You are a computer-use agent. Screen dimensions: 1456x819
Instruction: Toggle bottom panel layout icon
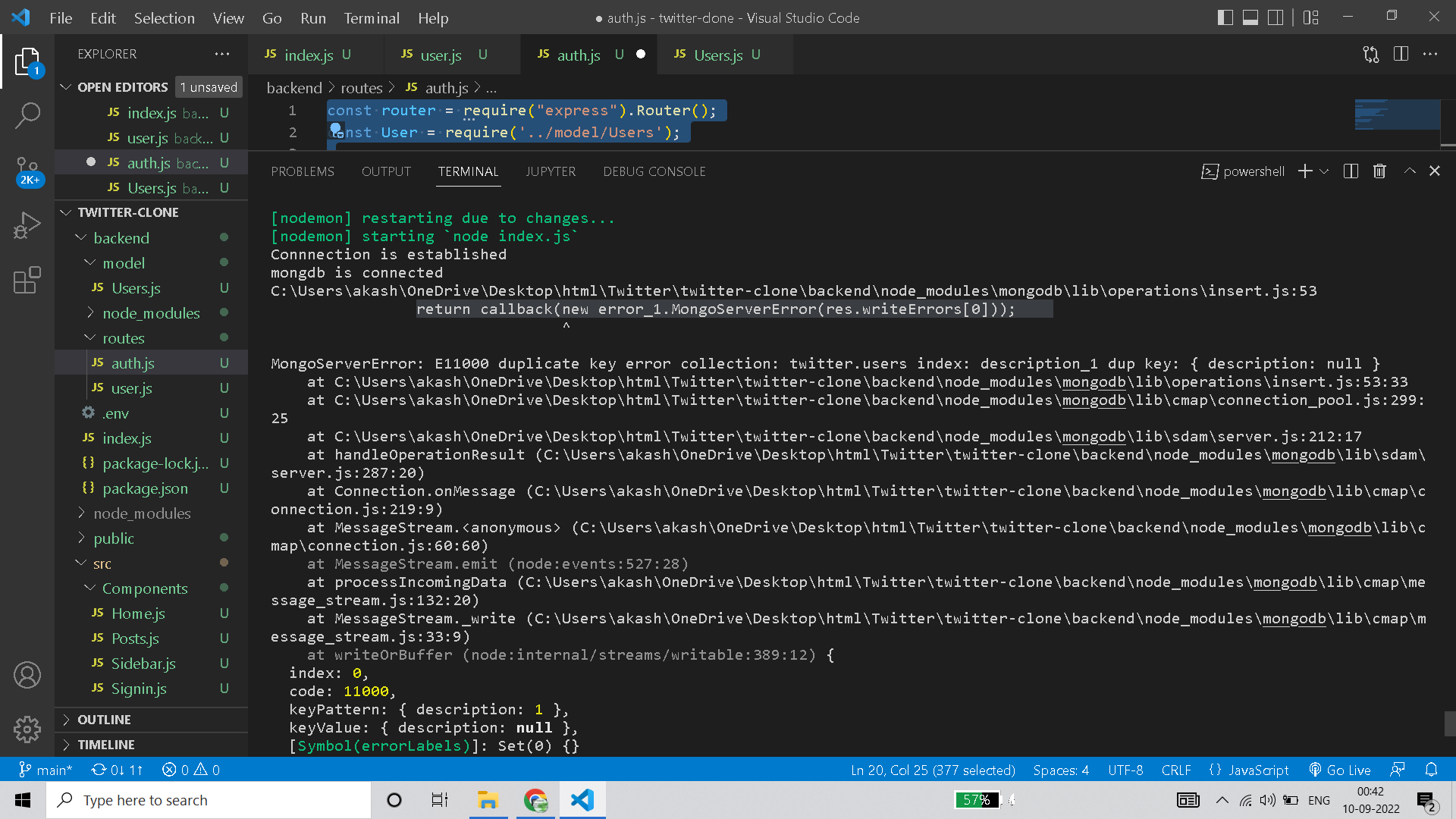tap(1250, 17)
